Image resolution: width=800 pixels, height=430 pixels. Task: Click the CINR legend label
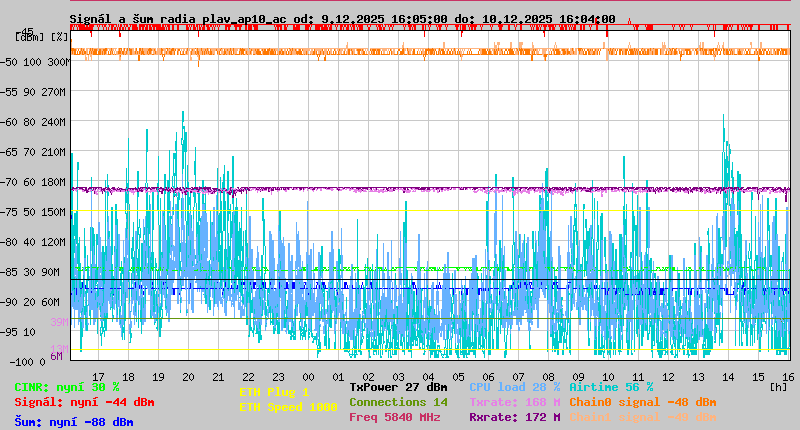pos(67,387)
